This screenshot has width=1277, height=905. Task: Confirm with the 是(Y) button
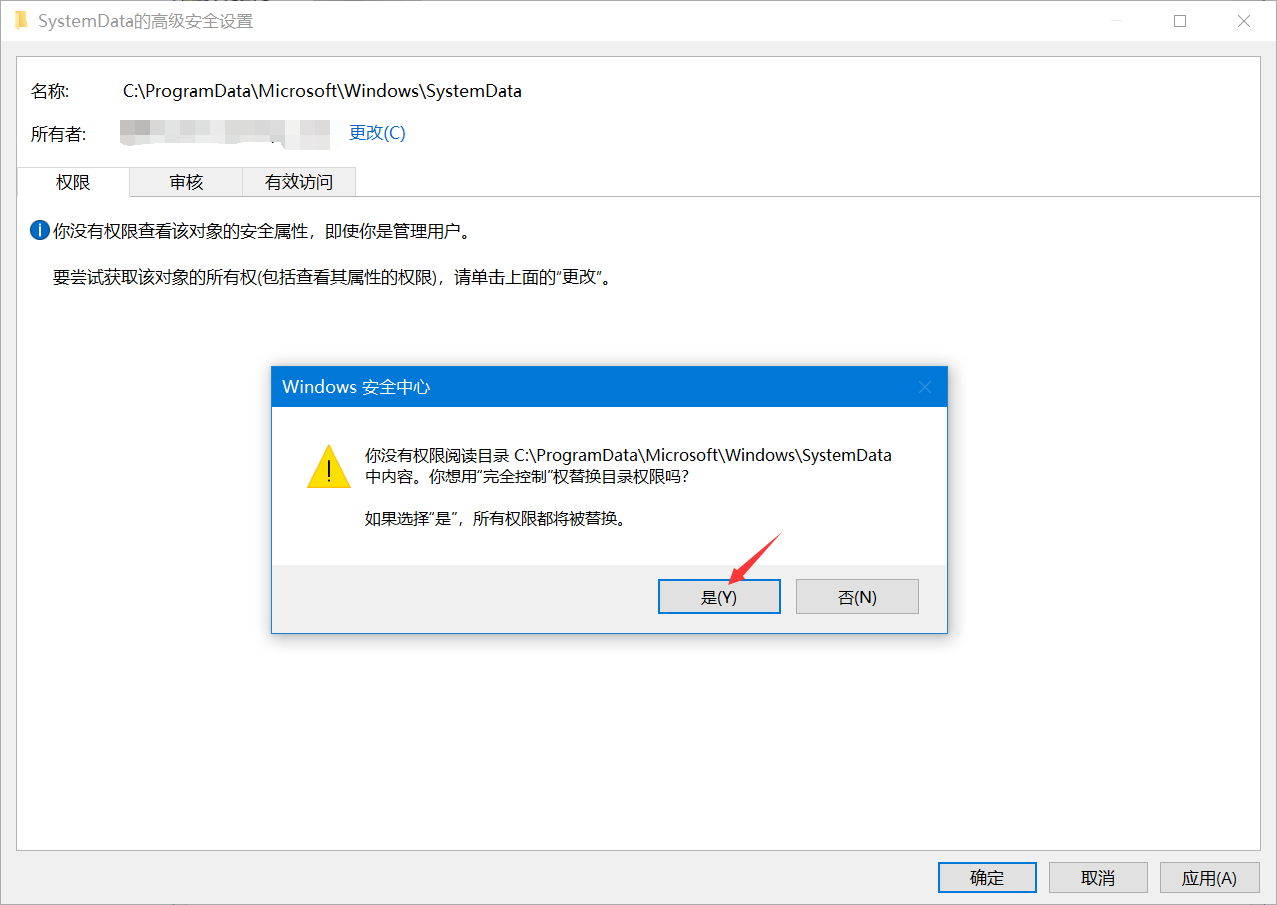[719, 597]
